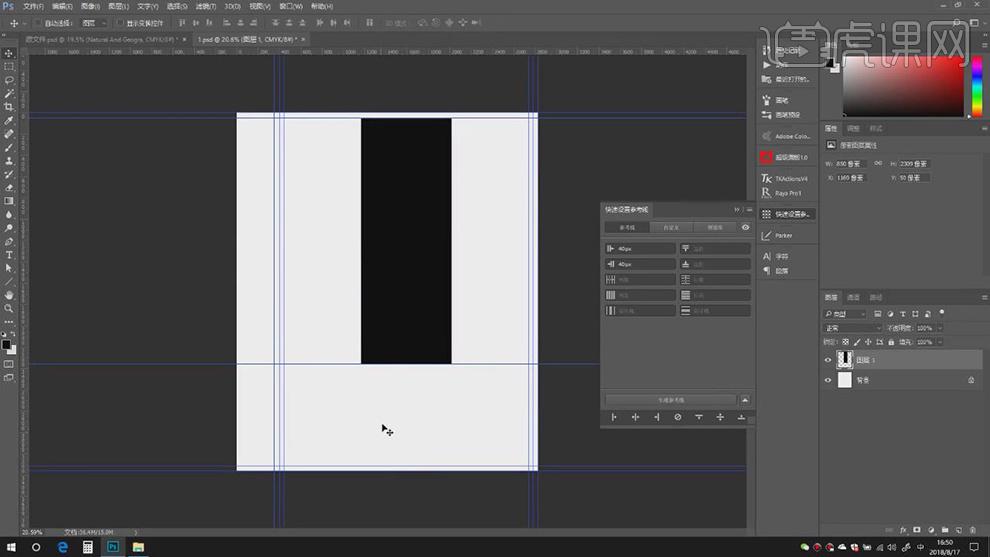Enable the 自动选择 auto-select checkbox
Image resolution: width=990 pixels, height=557 pixels.
(38, 22)
